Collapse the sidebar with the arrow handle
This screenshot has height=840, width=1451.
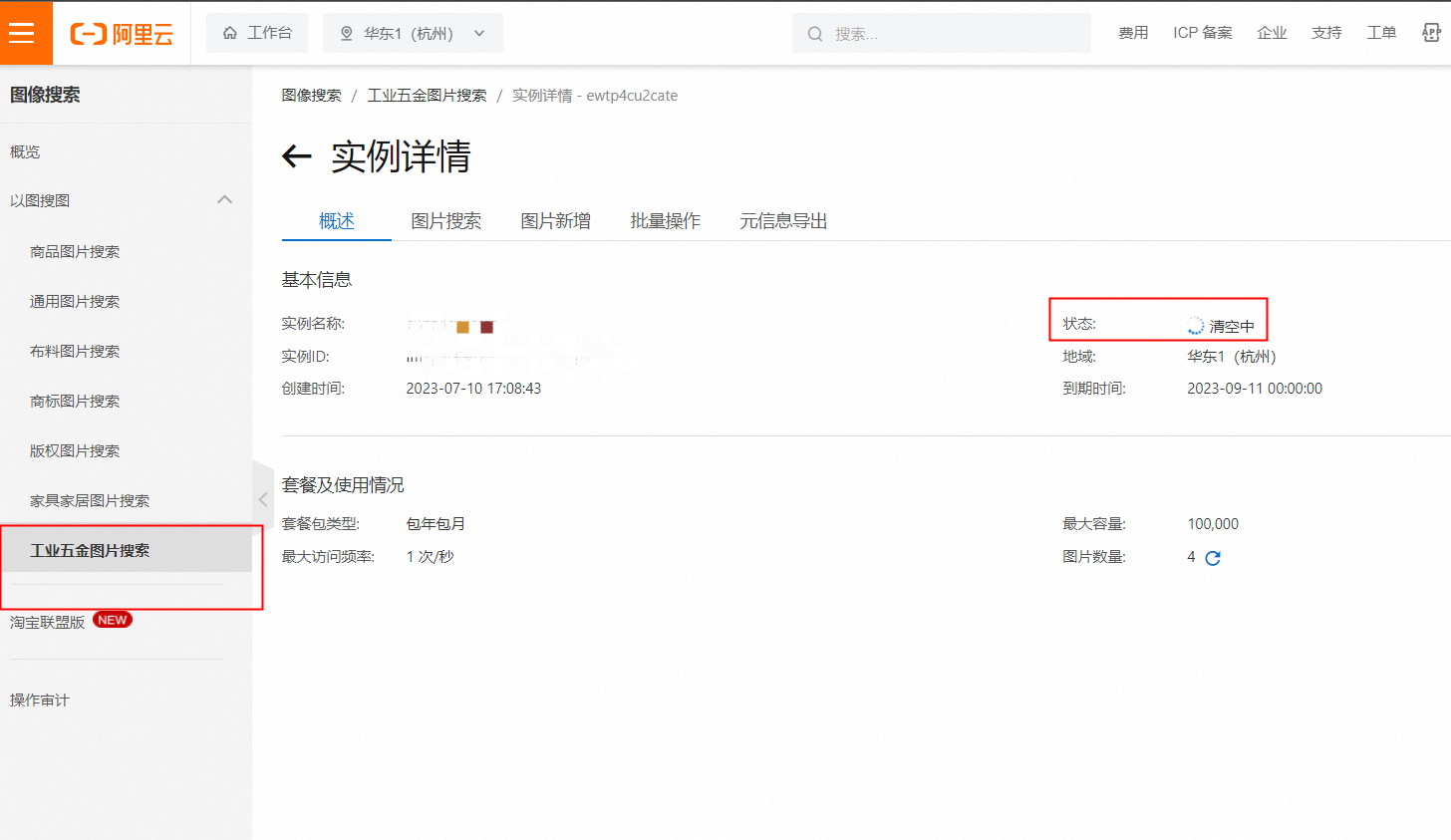tap(263, 499)
